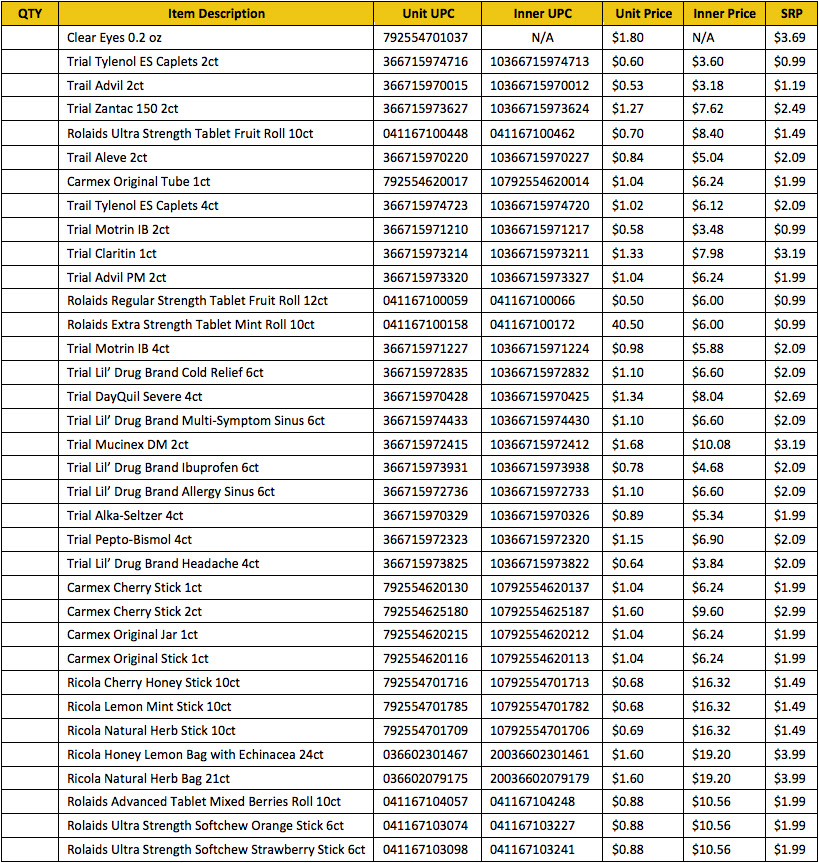This screenshot has height=863, width=819.
Task: Click Rolaids Ultra Strength Softchew Orange Stick 6ct
Action: [x=205, y=826]
